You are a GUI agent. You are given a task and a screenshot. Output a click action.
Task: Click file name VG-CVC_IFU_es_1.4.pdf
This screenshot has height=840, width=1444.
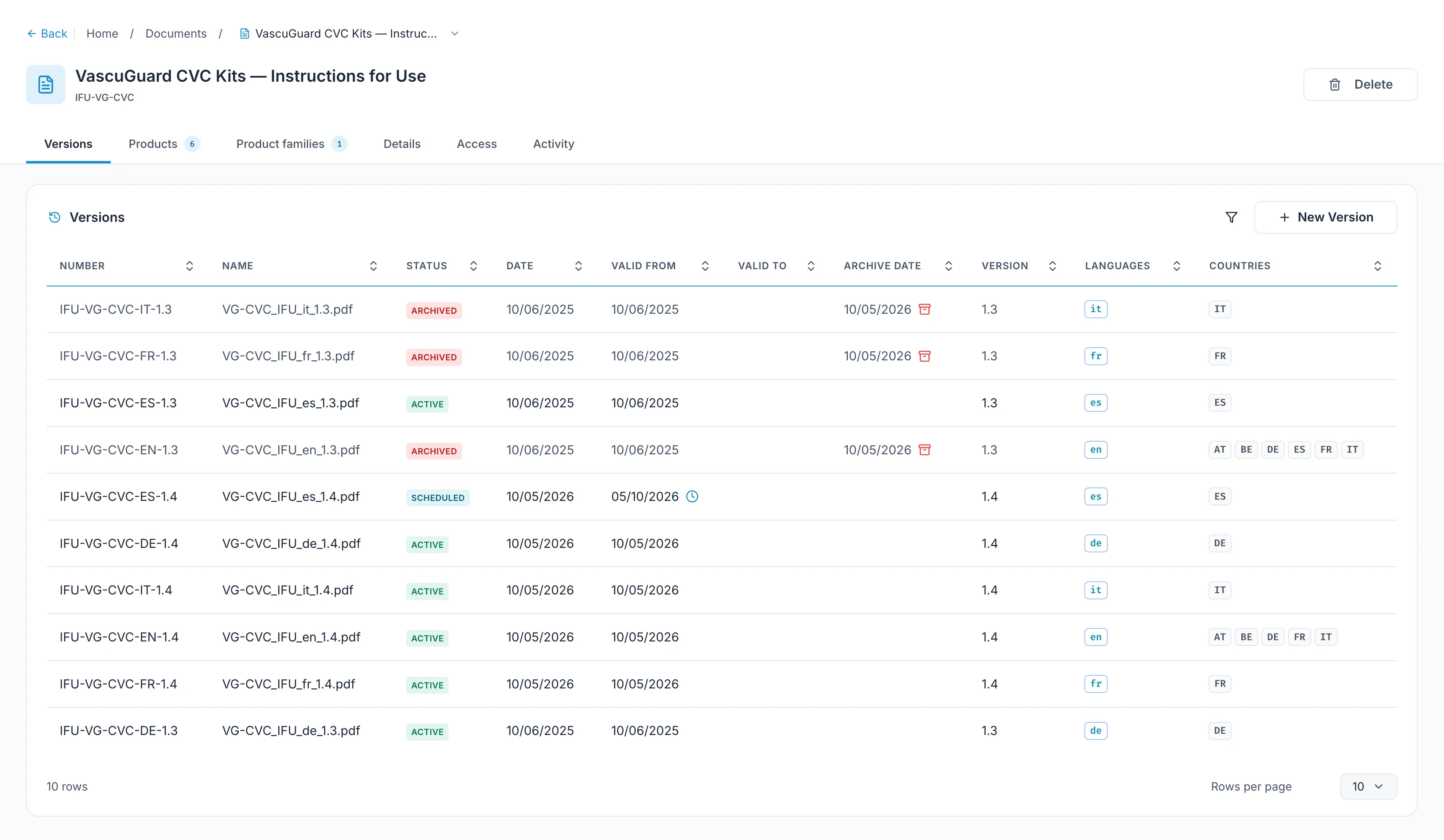pyautogui.click(x=291, y=497)
